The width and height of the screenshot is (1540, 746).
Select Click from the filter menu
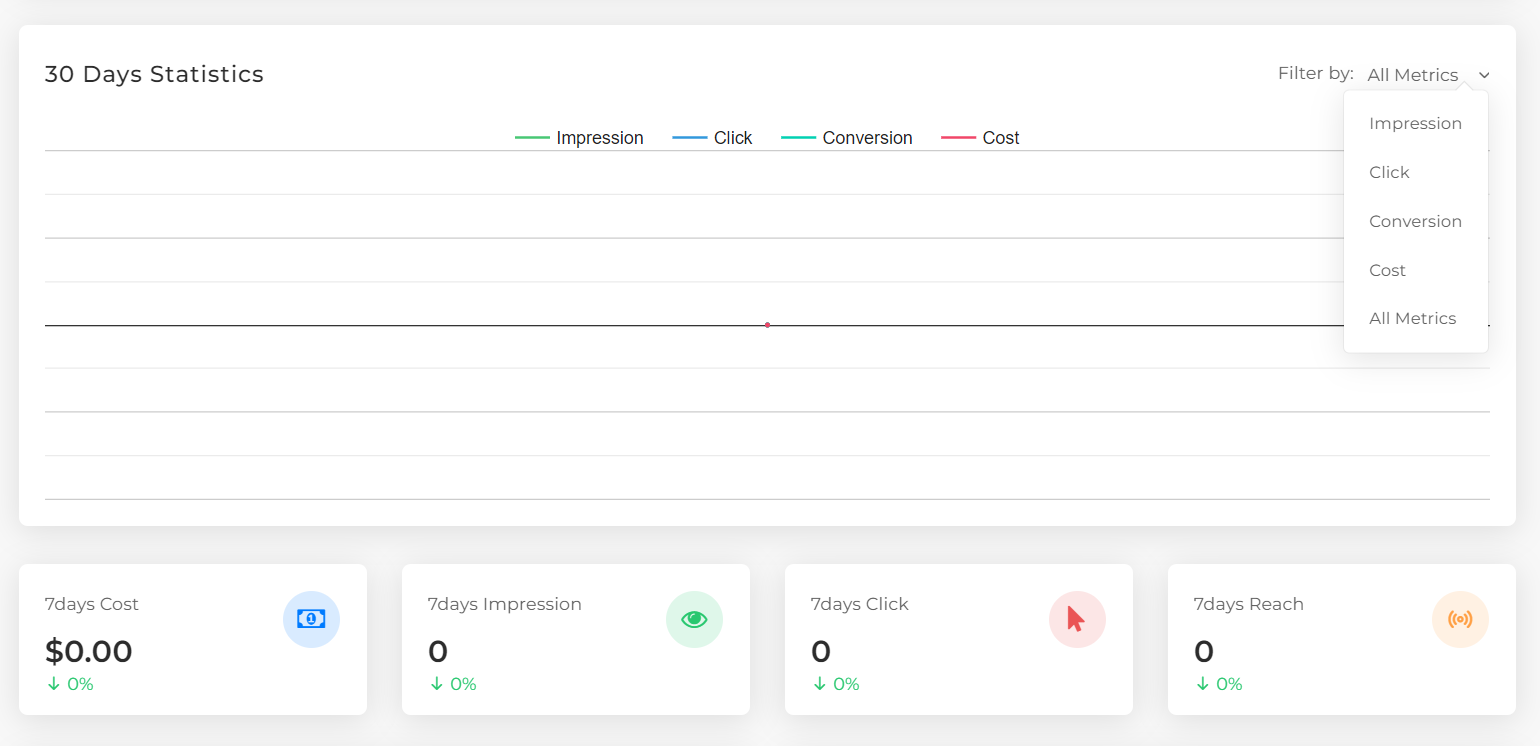(1415, 172)
